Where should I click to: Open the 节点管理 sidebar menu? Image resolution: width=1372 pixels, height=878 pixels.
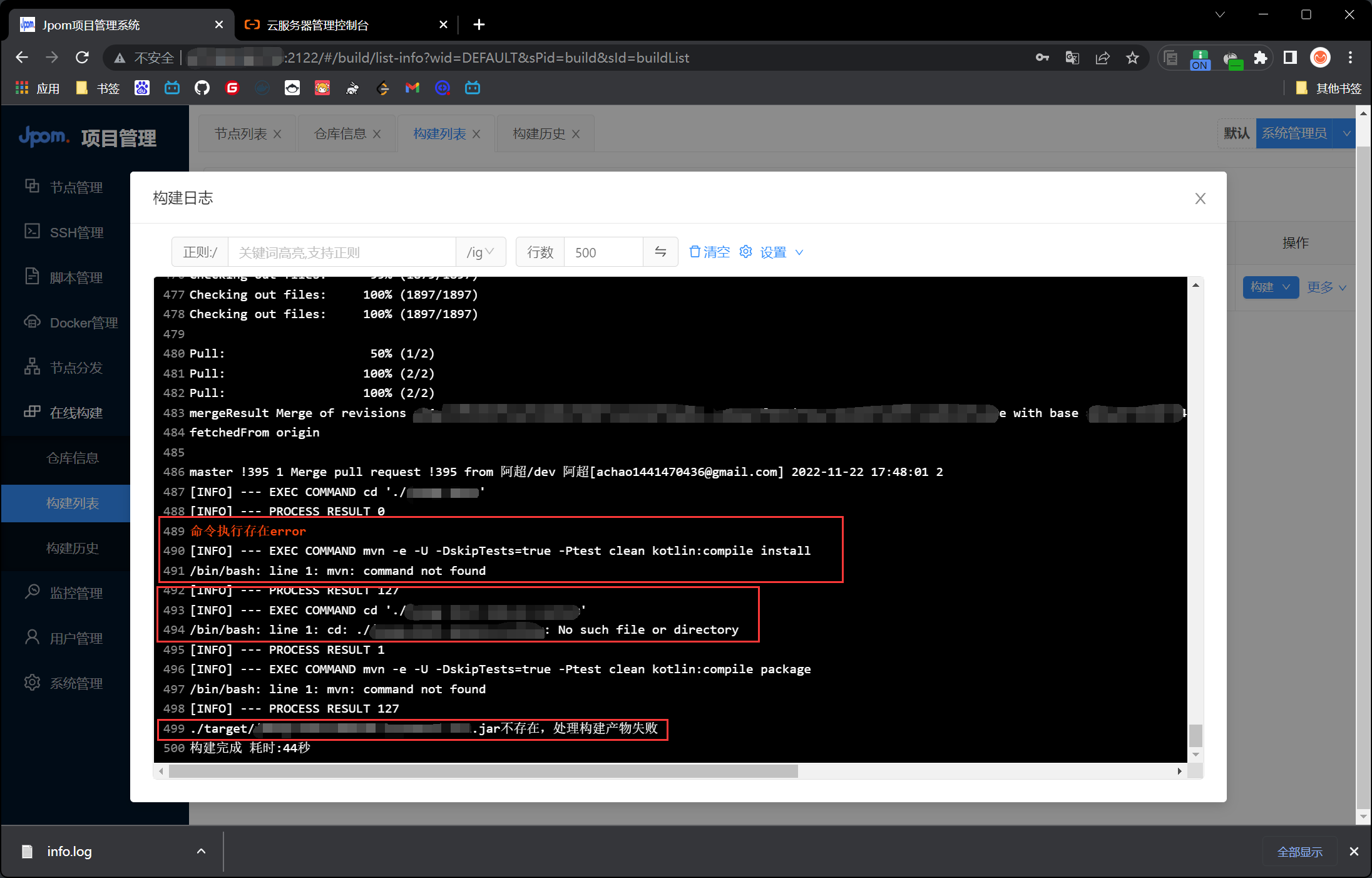click(x=76, y=187)
